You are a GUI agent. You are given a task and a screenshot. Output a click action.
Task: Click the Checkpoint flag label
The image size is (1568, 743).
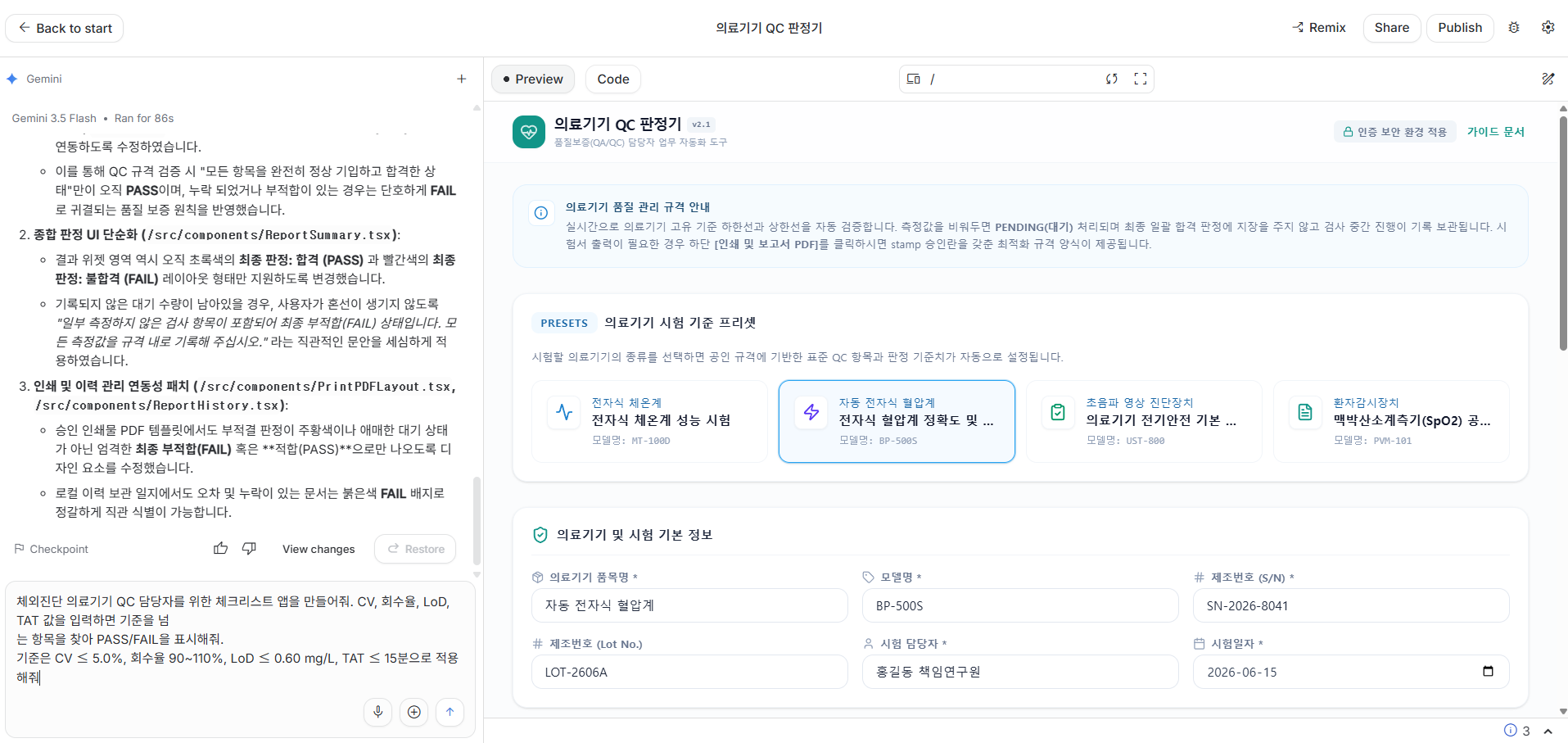pyautogui.click(x=51, y=549)
